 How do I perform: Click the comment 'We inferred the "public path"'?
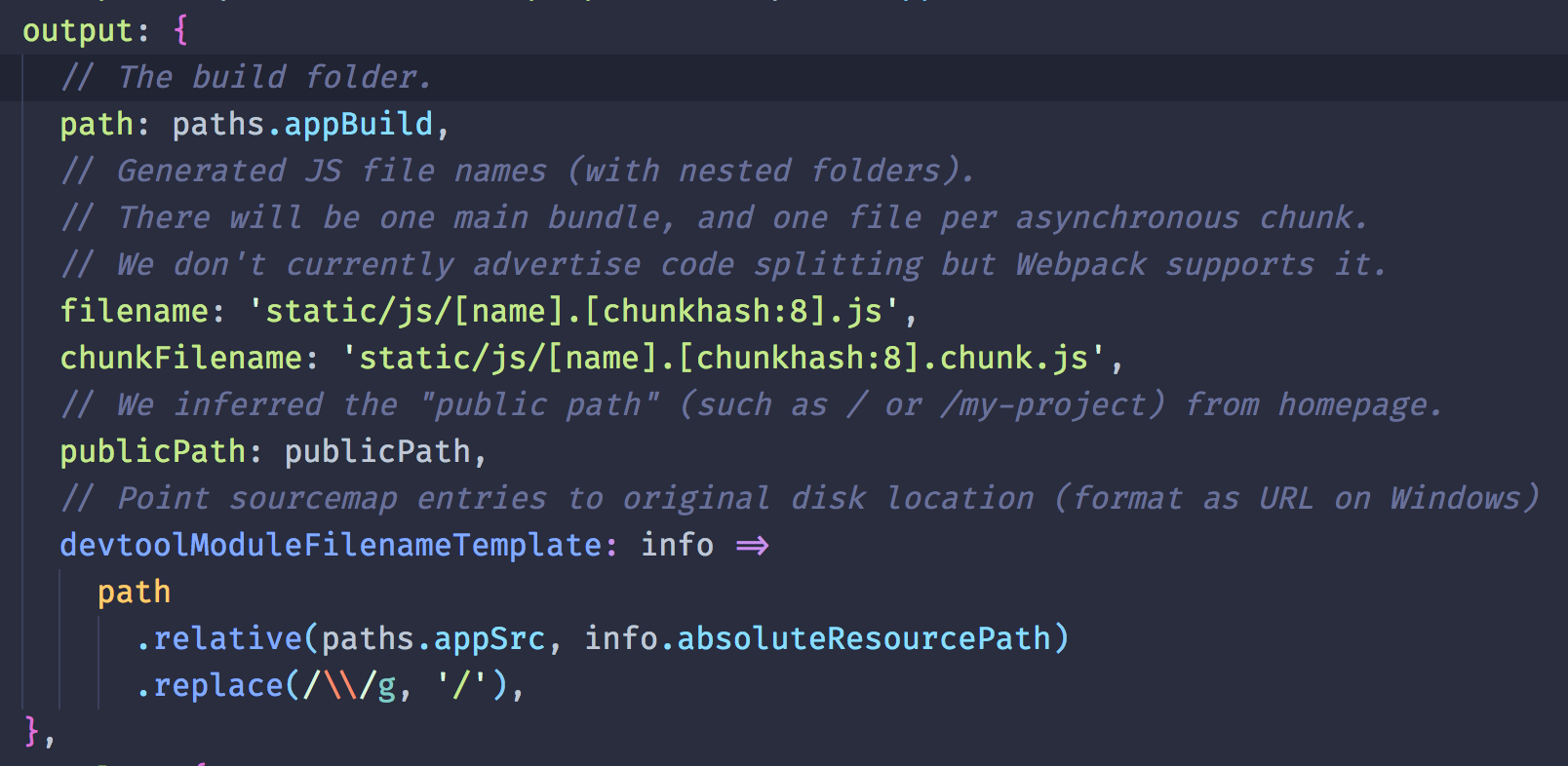pyautogui.click(x=751, y=405)
